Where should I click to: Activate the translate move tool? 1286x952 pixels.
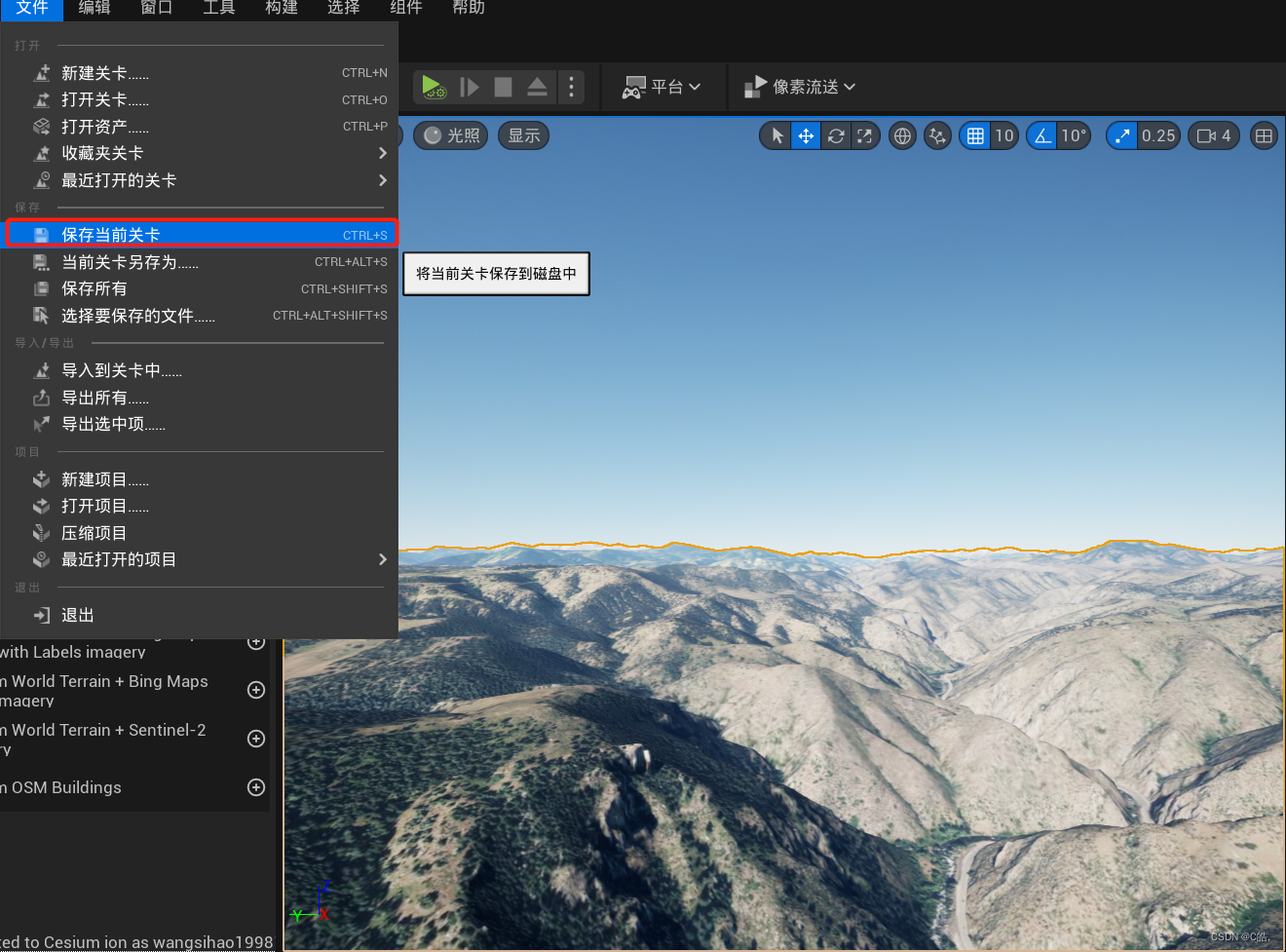coord(806,135)
